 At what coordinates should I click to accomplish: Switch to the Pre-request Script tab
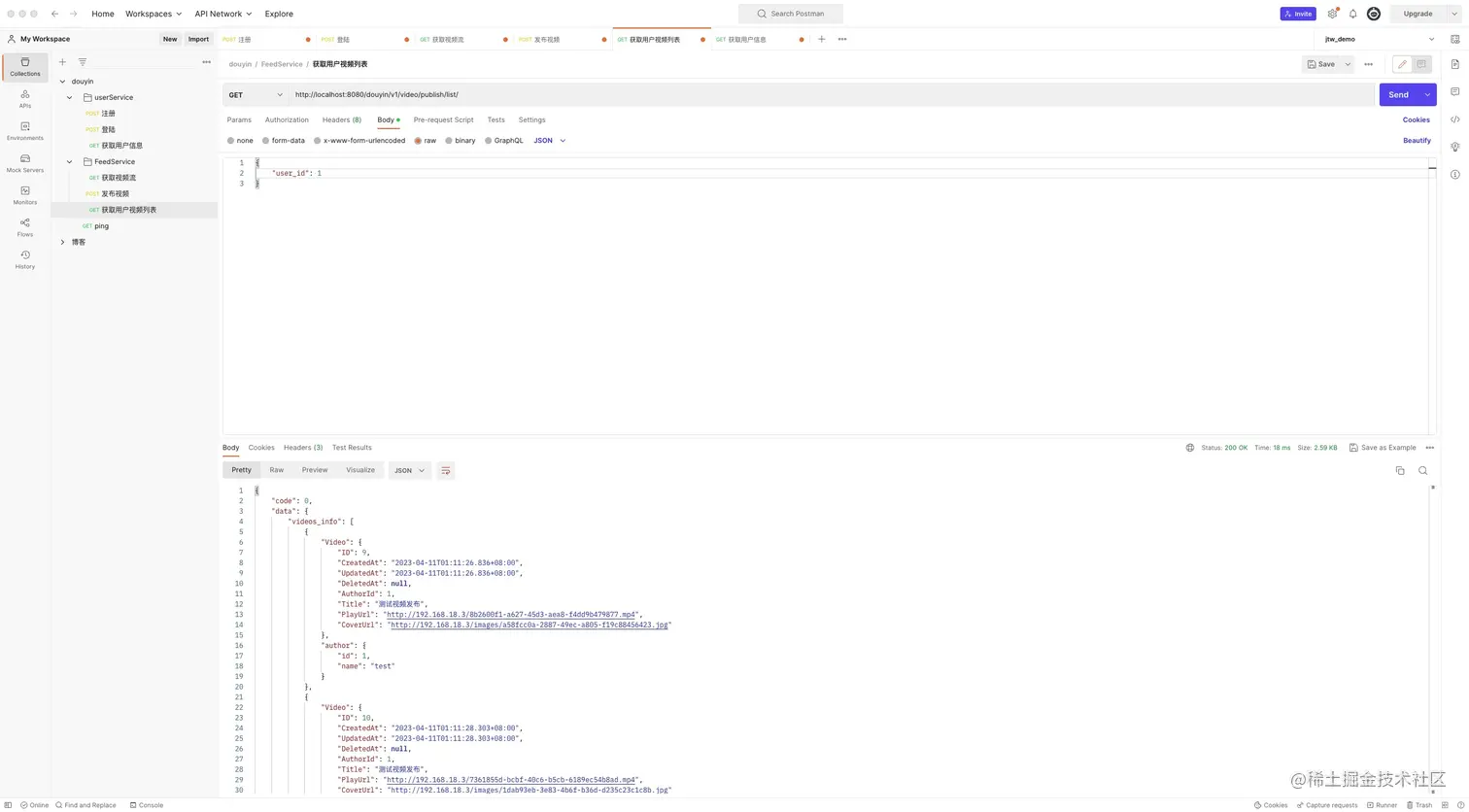click(444, 119)
